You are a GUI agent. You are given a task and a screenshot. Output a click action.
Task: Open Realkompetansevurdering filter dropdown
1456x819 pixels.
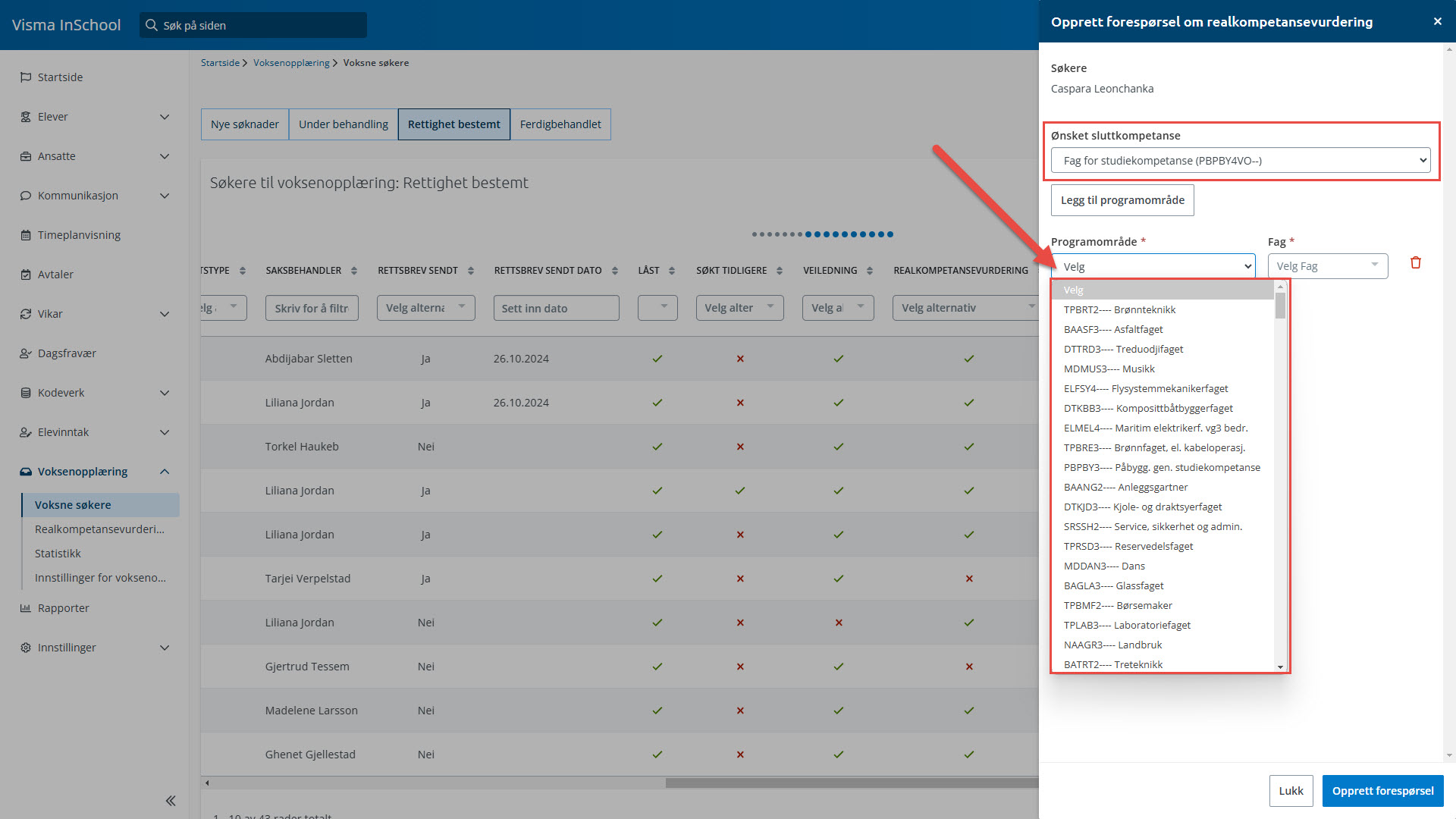click(x=966, y=308)
